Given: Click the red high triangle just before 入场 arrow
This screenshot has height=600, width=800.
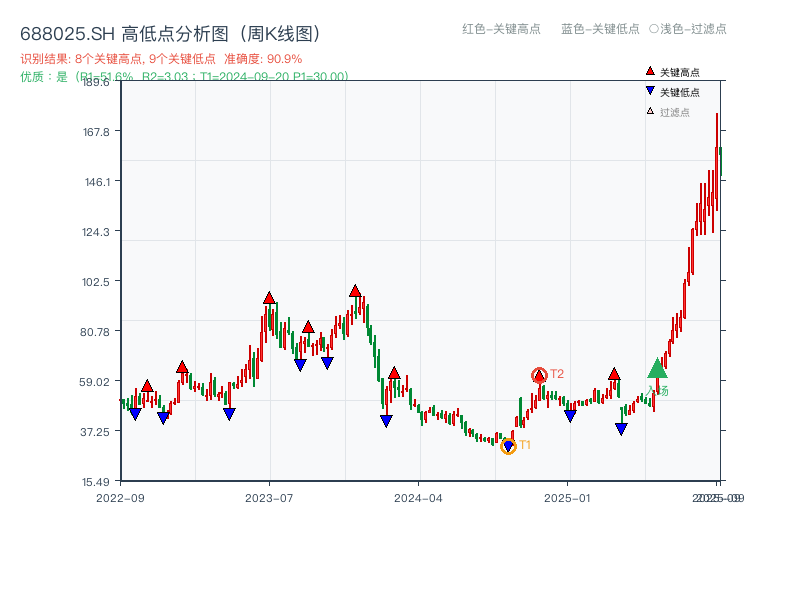Looking at the screenshot, I should point(614,375).
